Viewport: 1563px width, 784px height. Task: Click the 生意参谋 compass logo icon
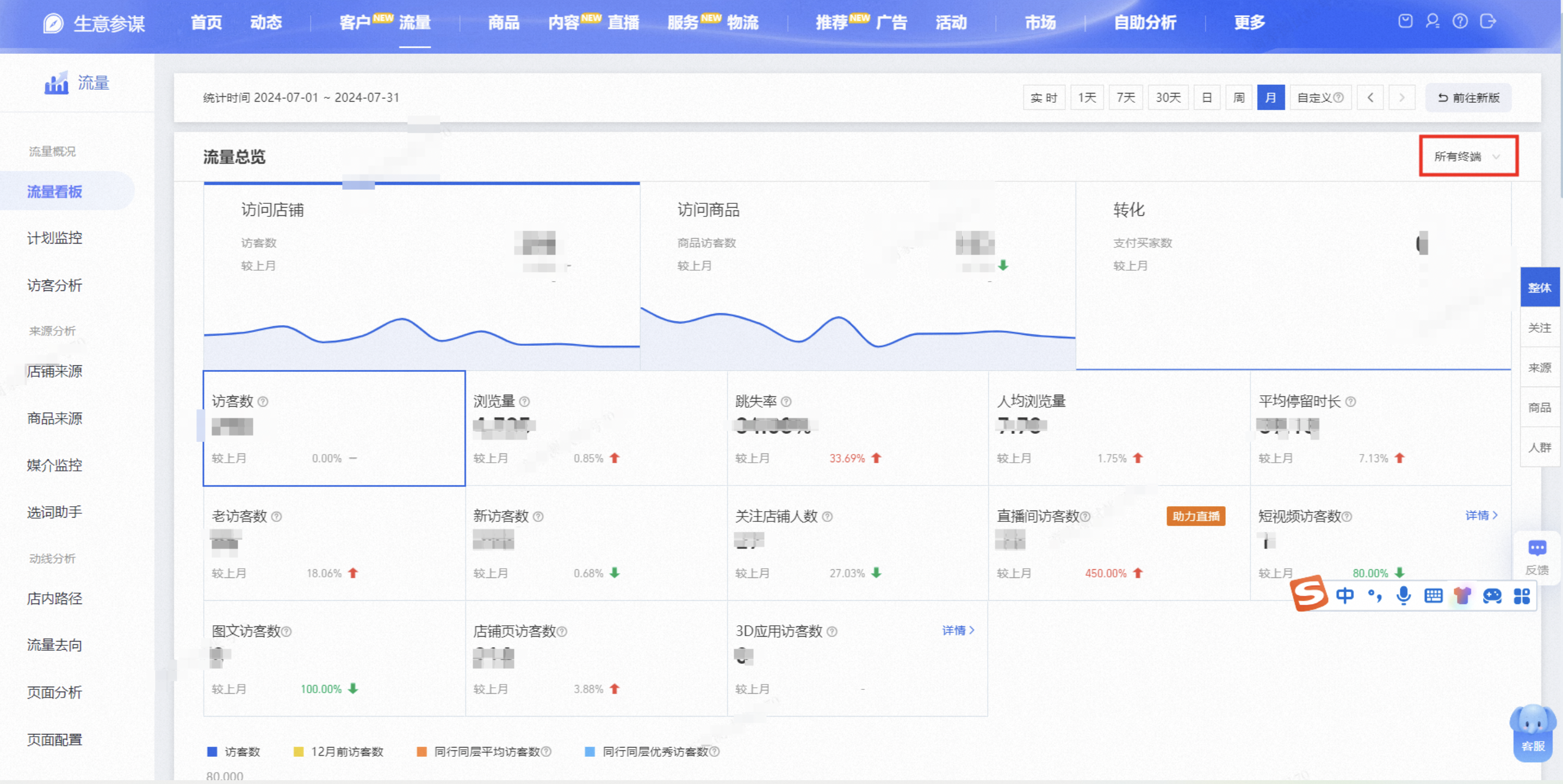pyautogui.click(x=53, y=23)
